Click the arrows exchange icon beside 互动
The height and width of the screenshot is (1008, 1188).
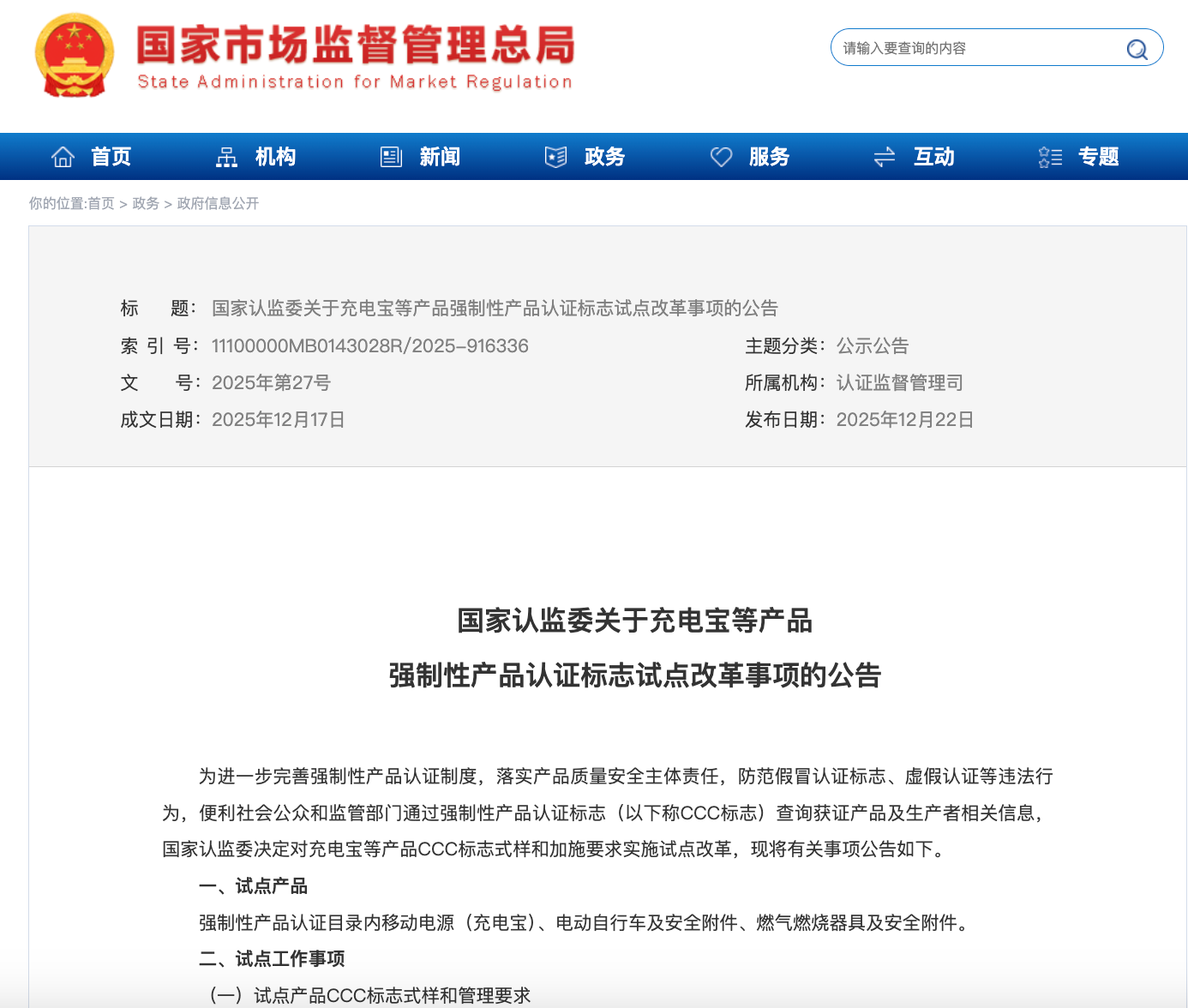click(x=885, y=157)
